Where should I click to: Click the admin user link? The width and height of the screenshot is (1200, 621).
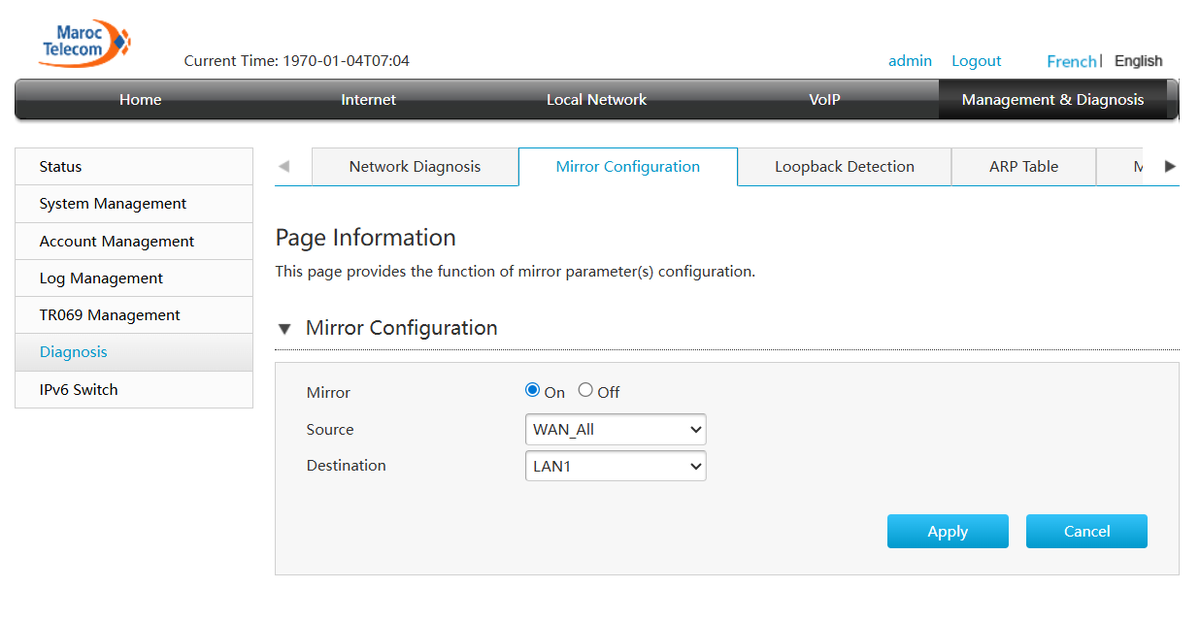[910, 61]
